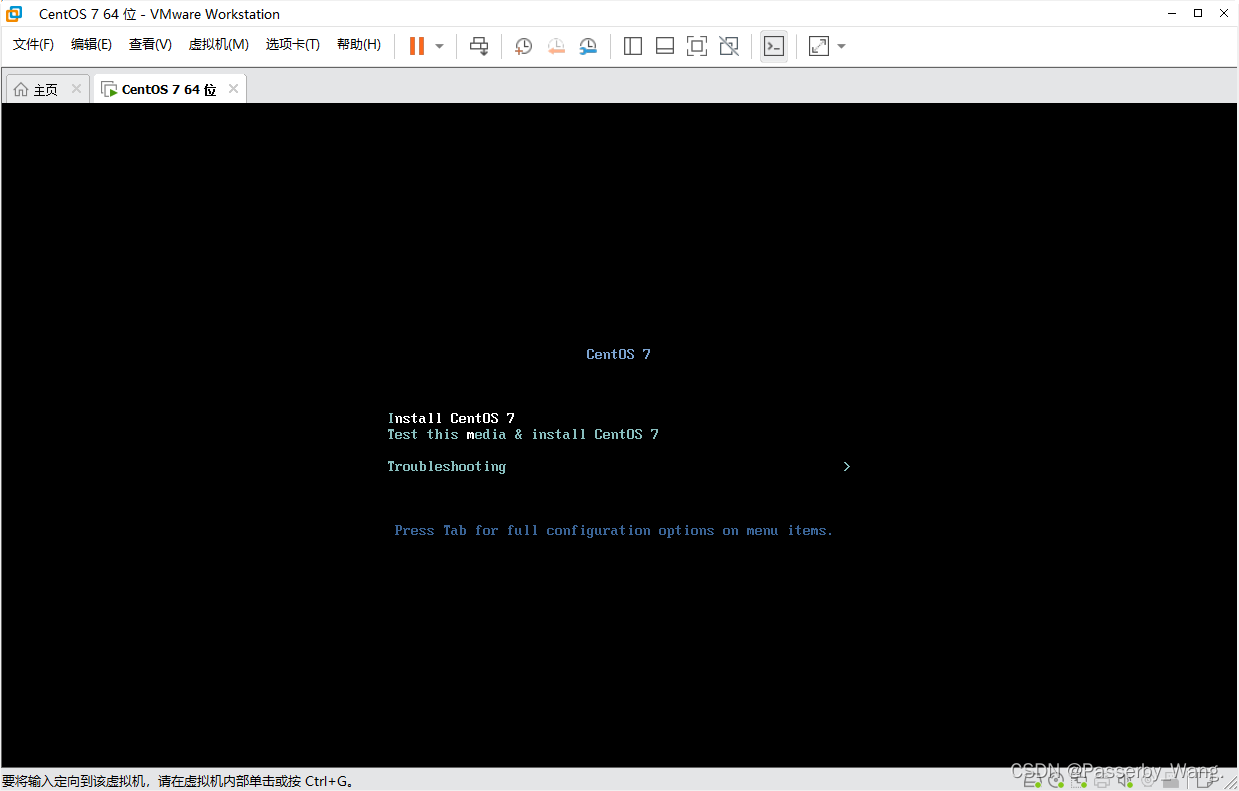The width and height of the screenshot is (1239, 791).
Task: Click the sound card status icon
Action: pos(1127,781)
